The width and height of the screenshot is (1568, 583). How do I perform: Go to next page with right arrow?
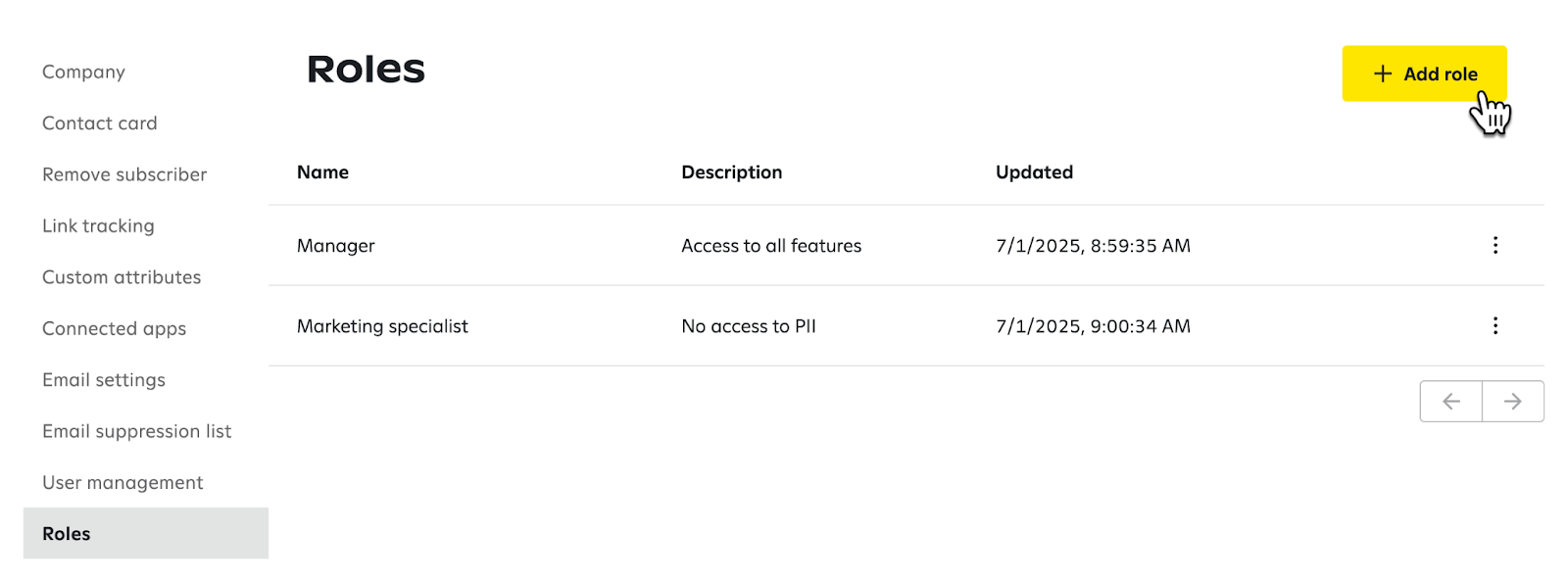pyautogui.click(x=1513, y=401)
